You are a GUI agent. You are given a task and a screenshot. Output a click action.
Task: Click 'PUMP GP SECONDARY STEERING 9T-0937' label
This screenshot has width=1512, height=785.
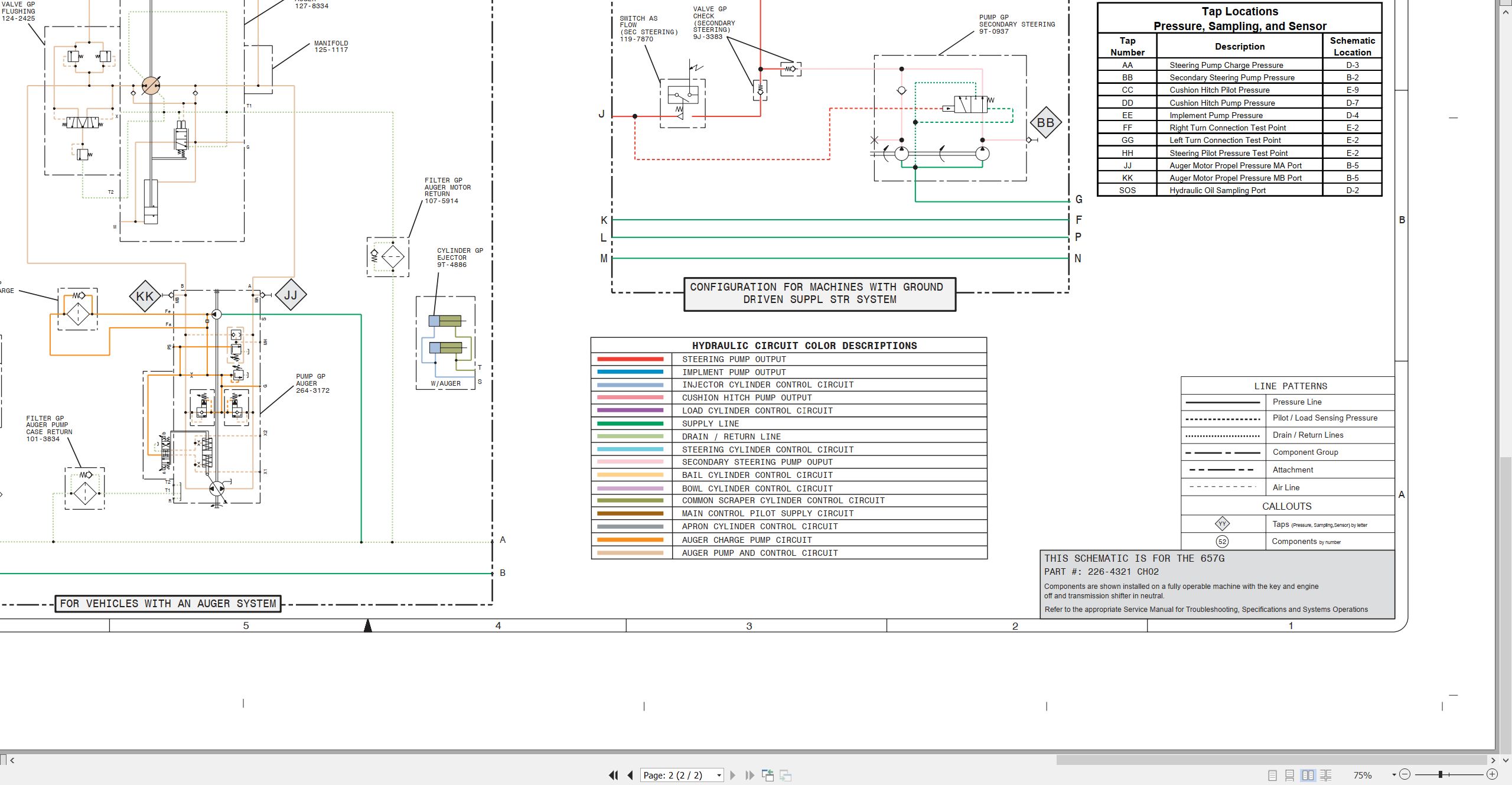pyautogui.click(x=1016, y=24)
